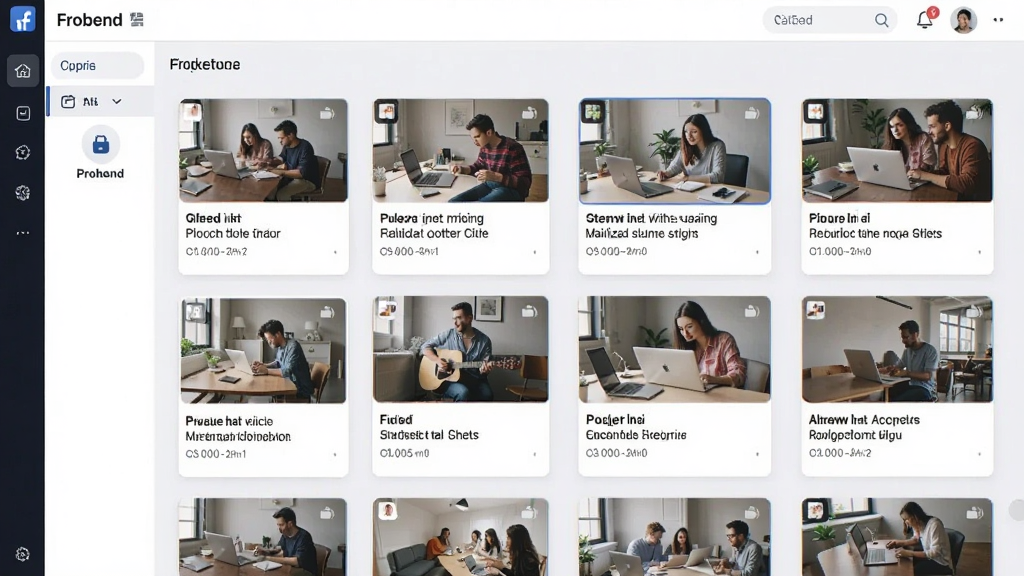Click the badge icon on the 'Pulexa inet mioing' thumbnail

[387, 112]
